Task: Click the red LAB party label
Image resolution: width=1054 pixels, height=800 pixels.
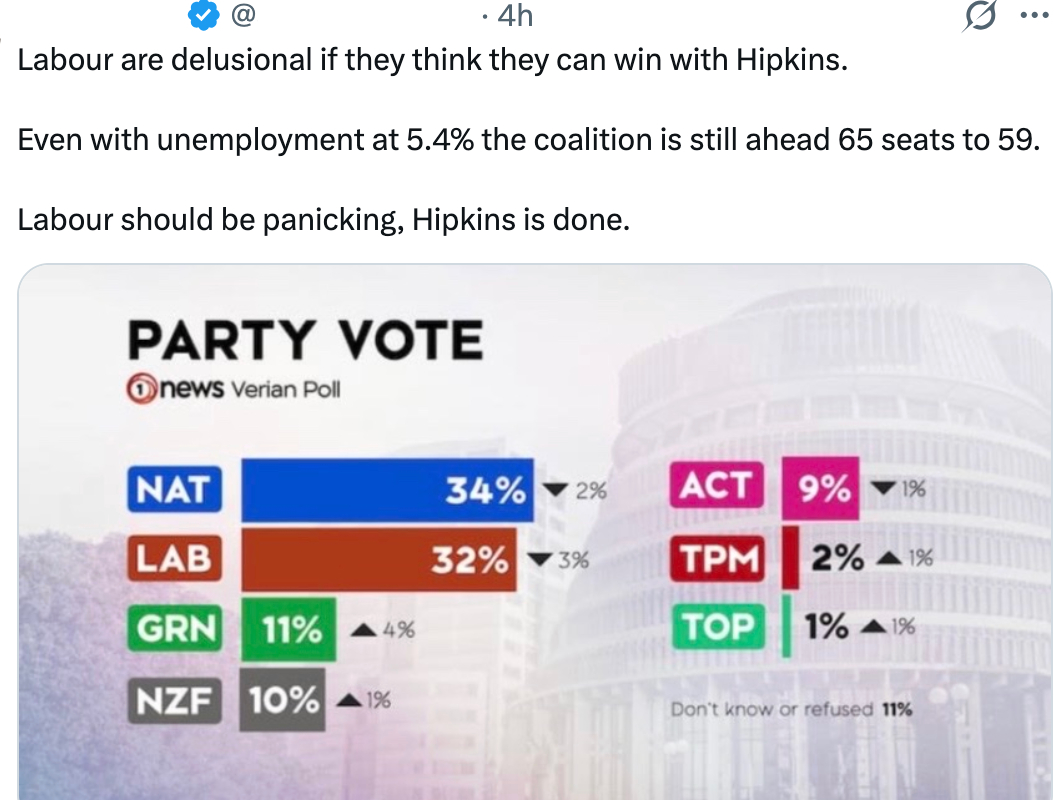Action: 172,559
